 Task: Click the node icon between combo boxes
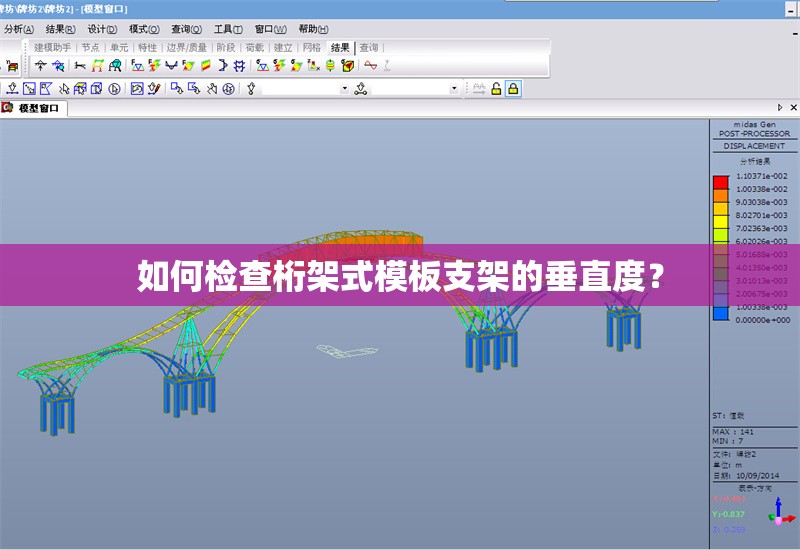point(361,89)
